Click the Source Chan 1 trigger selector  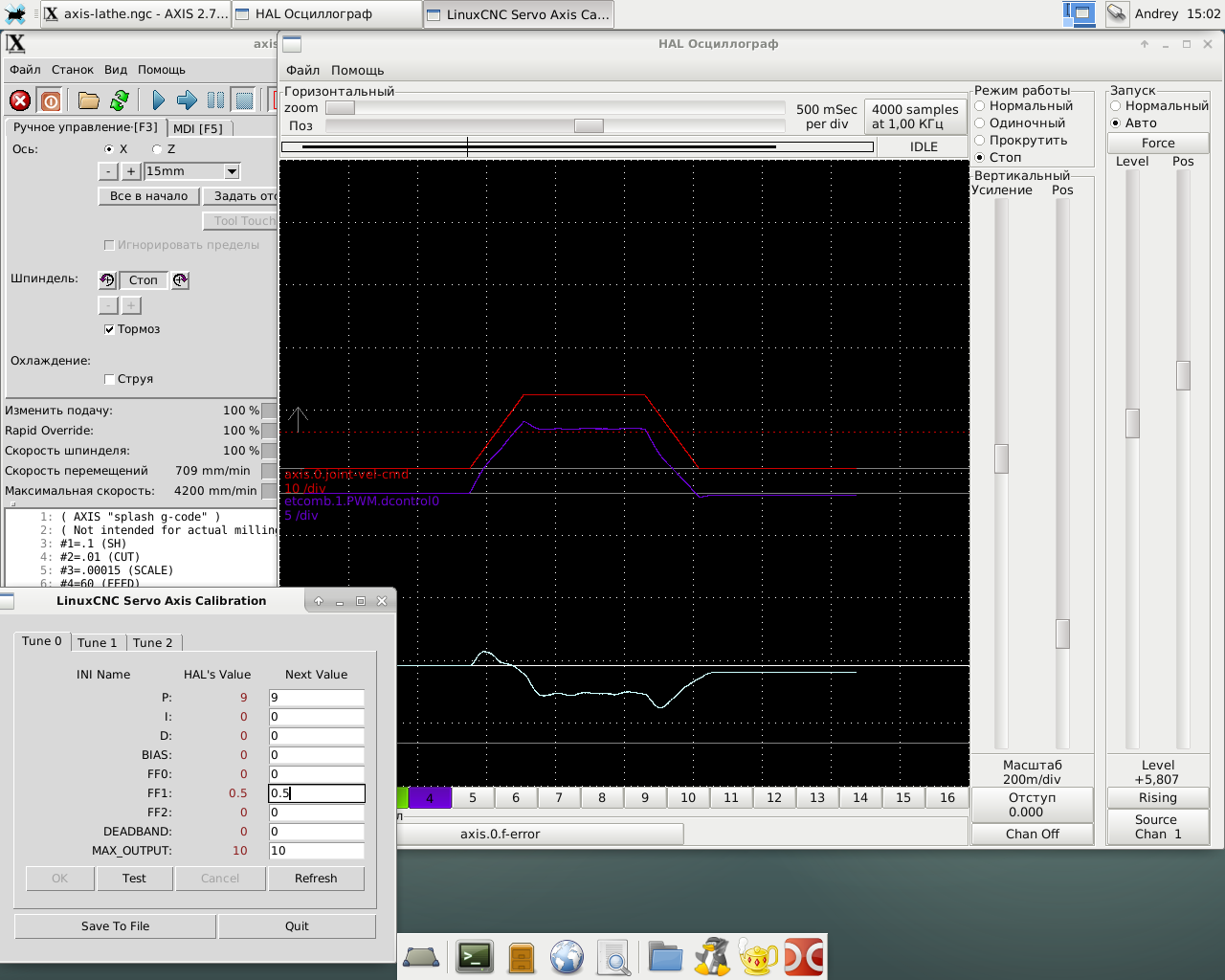[x=1157, y=827]
